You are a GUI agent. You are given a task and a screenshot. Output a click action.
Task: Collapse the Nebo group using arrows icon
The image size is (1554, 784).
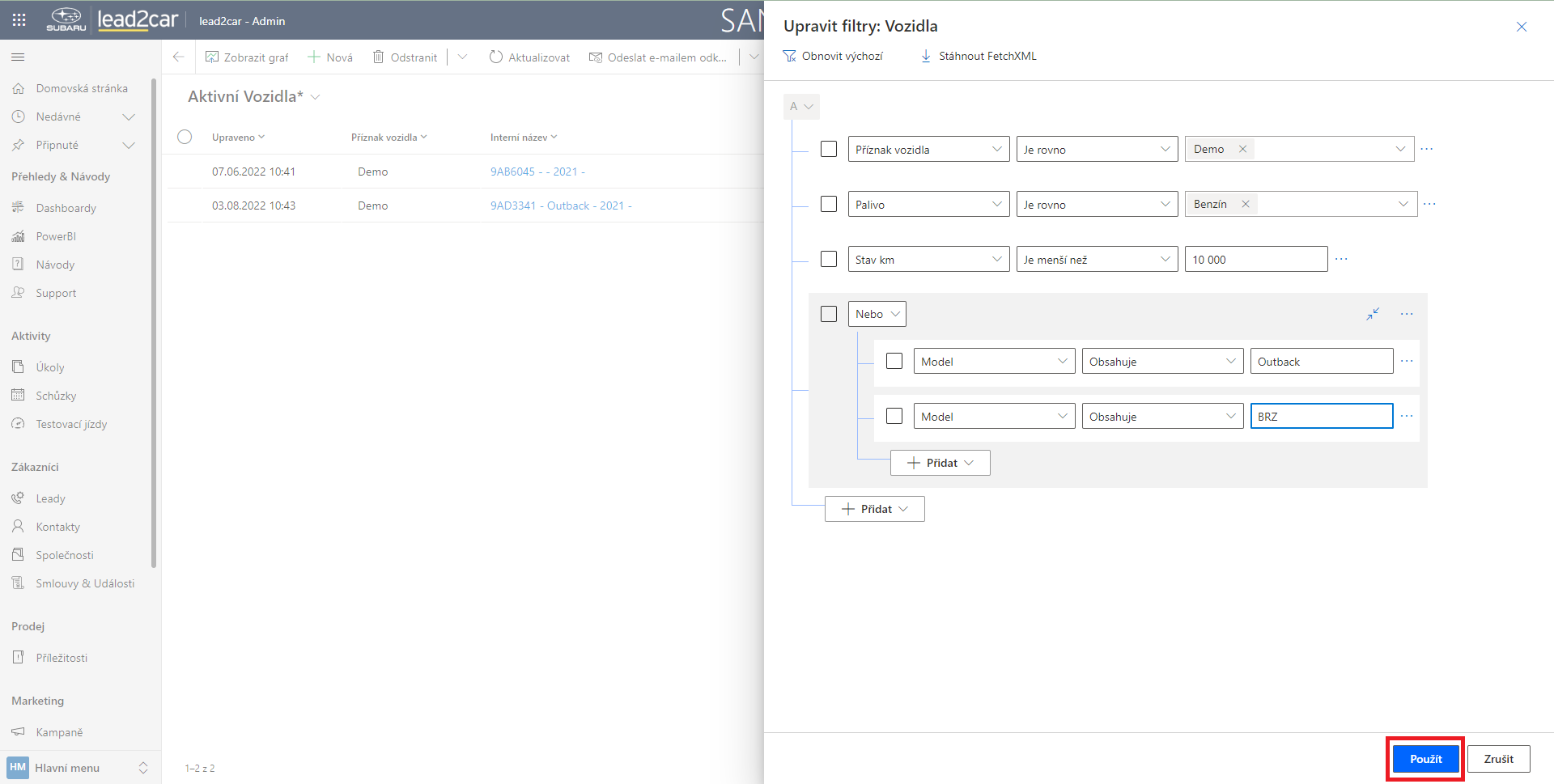click(1373, 314)
